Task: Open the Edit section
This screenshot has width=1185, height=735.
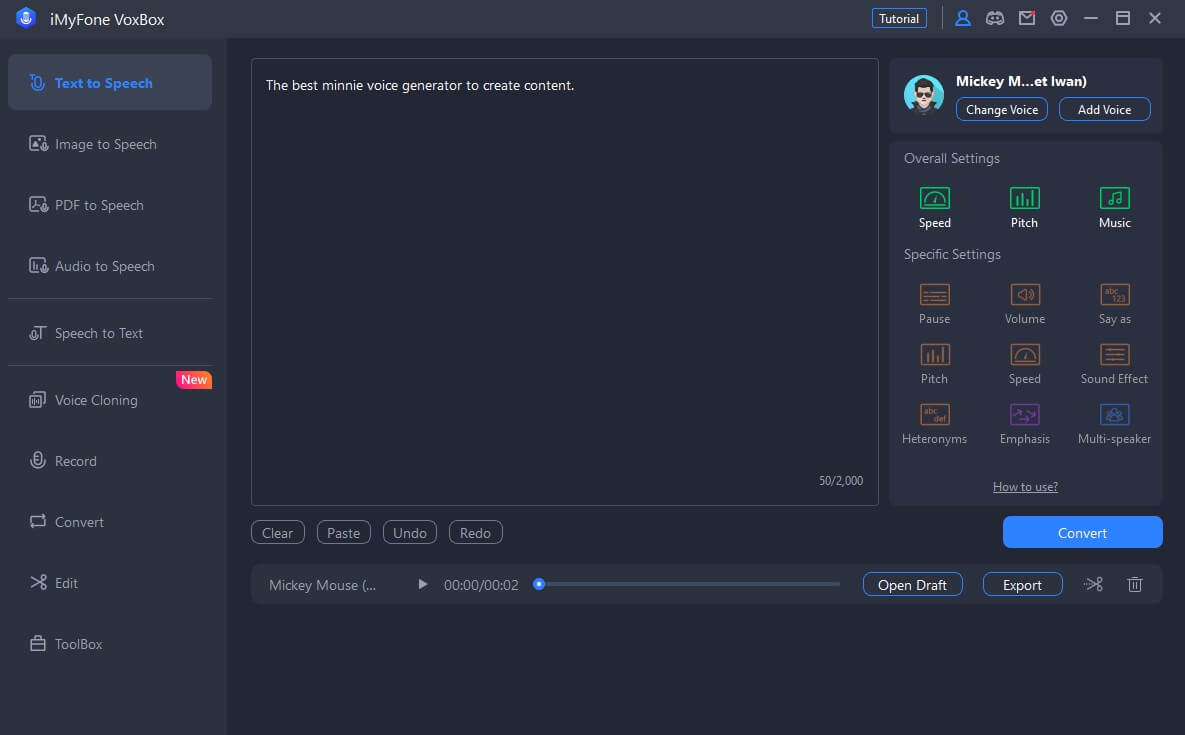Action: coord(110,583)
